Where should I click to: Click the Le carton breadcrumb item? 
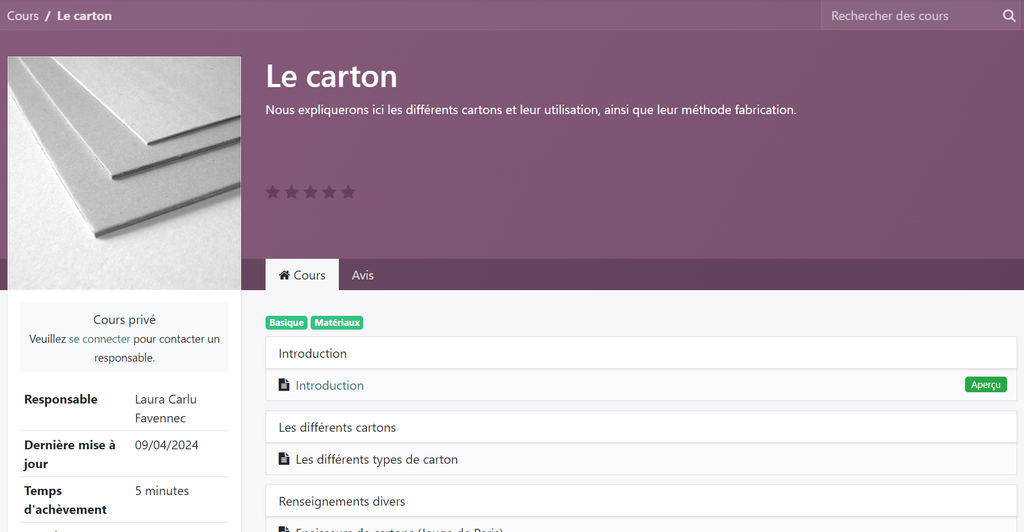[84, 16]
